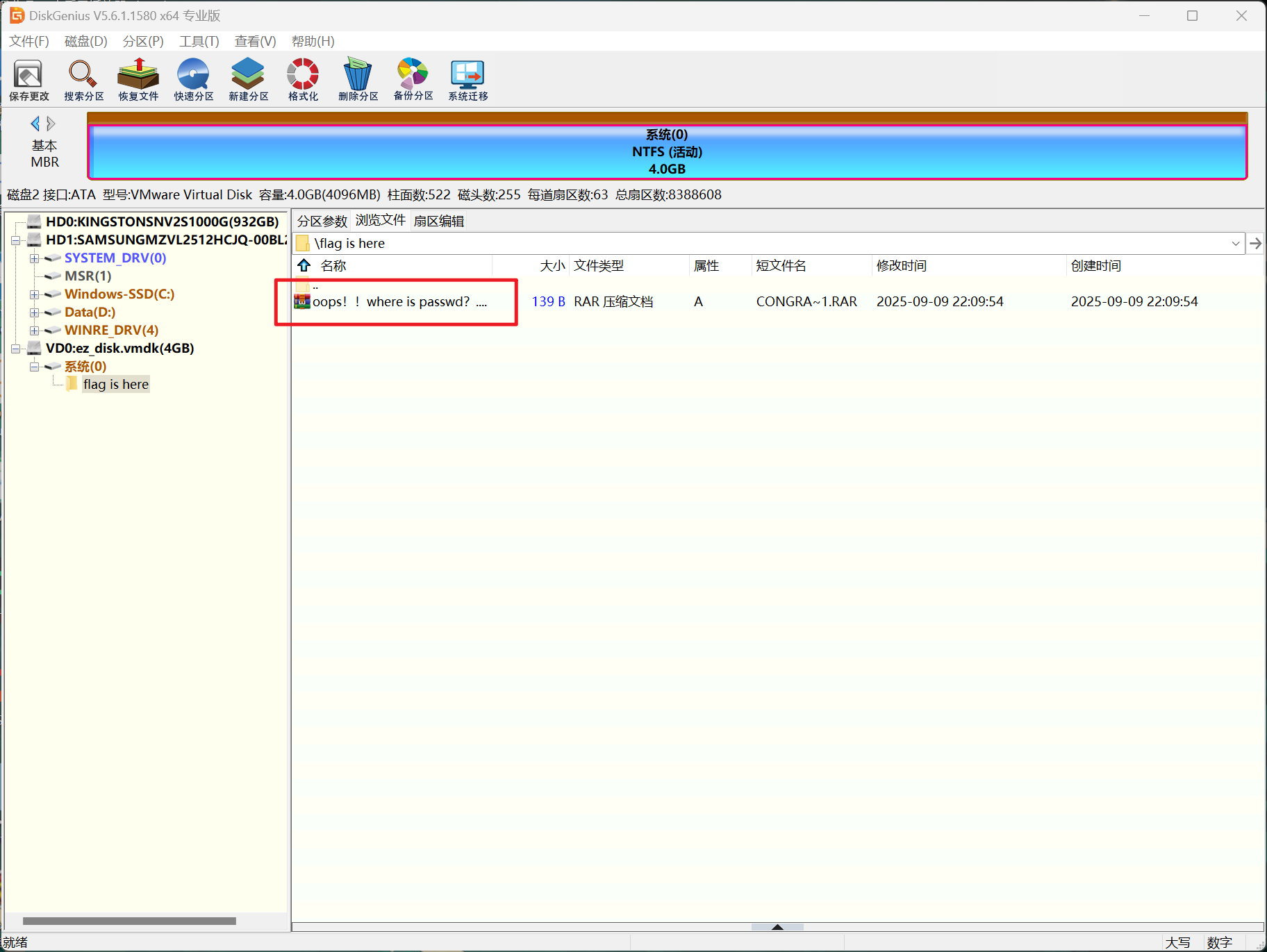Start System Migration (系统迁移) tool

pos(467,79)
